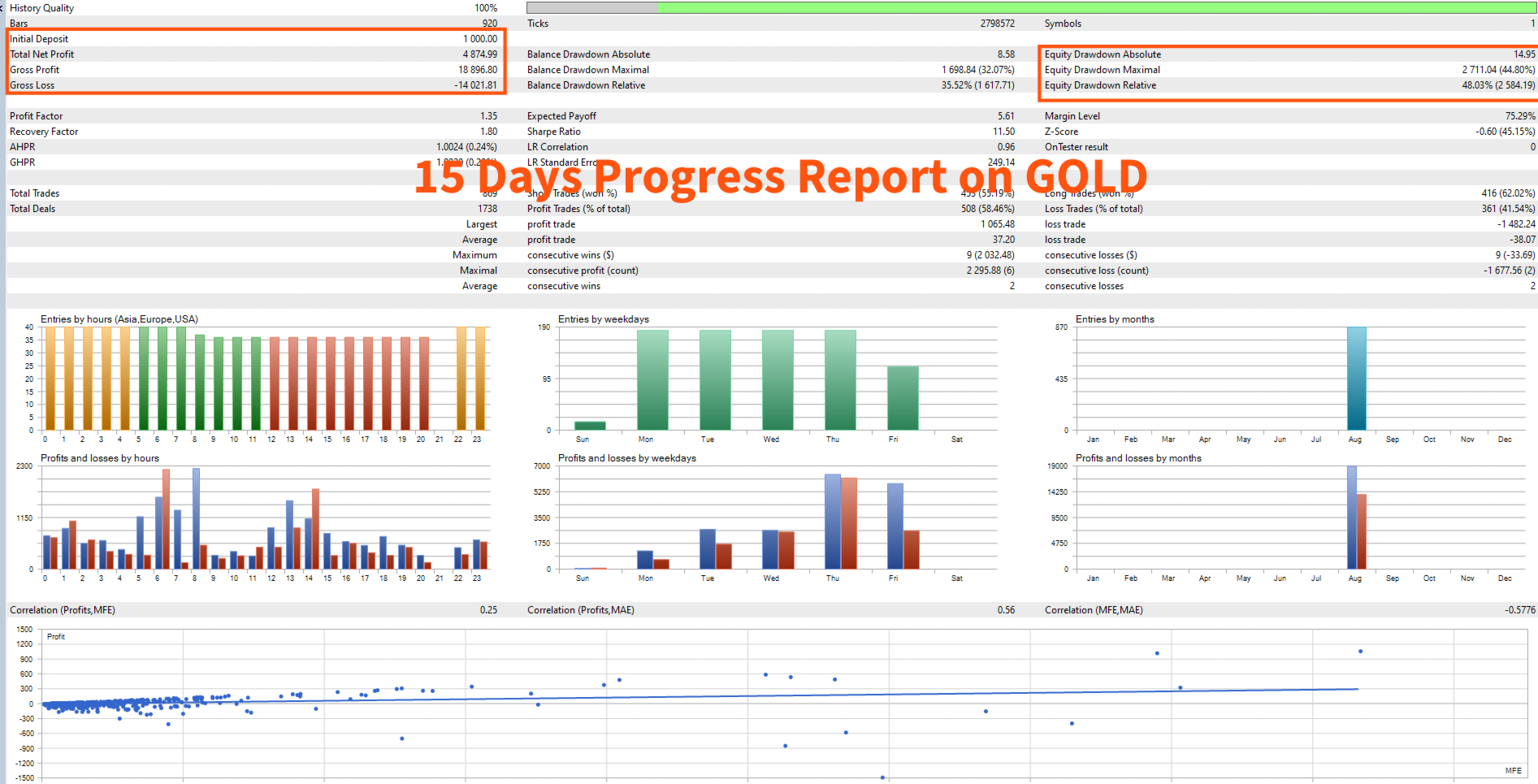1538x784 pixels.
Task: Select the ticks count "2798572"
Action: [x=997, y=24]
